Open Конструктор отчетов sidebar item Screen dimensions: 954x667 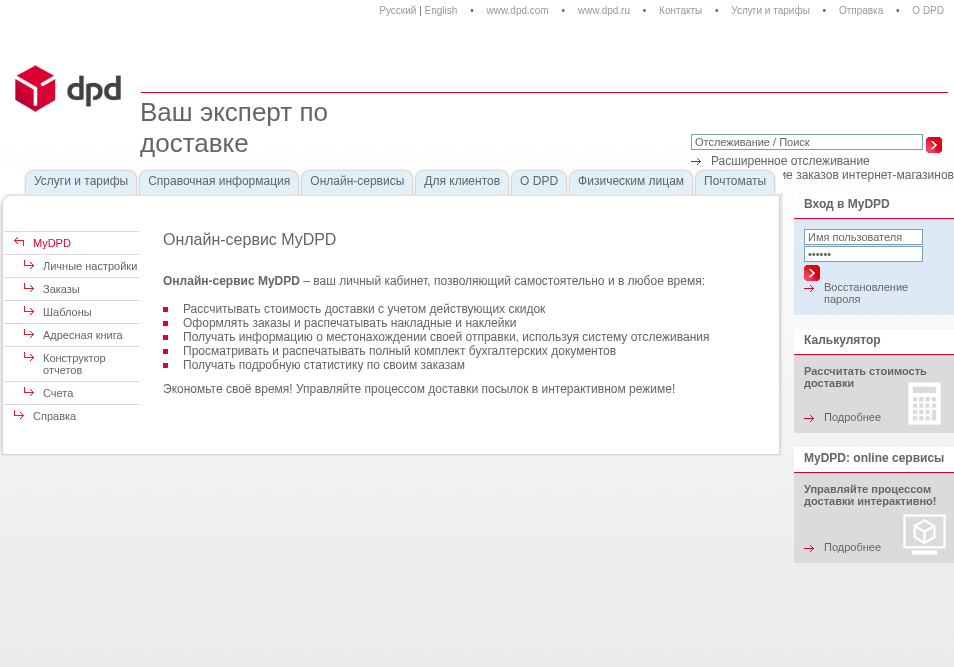(74, 364)
